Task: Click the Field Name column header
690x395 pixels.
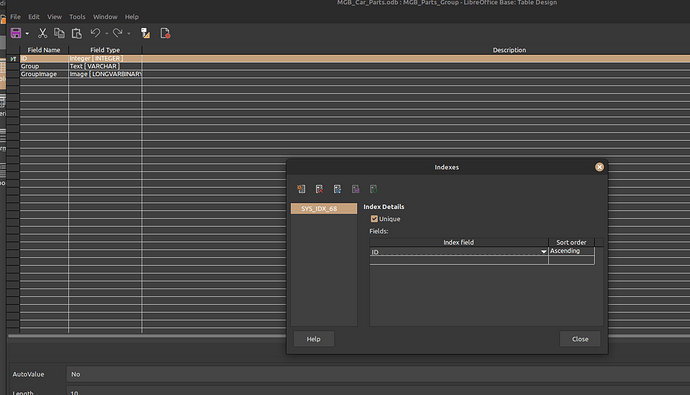Action: tap(44, 50)
